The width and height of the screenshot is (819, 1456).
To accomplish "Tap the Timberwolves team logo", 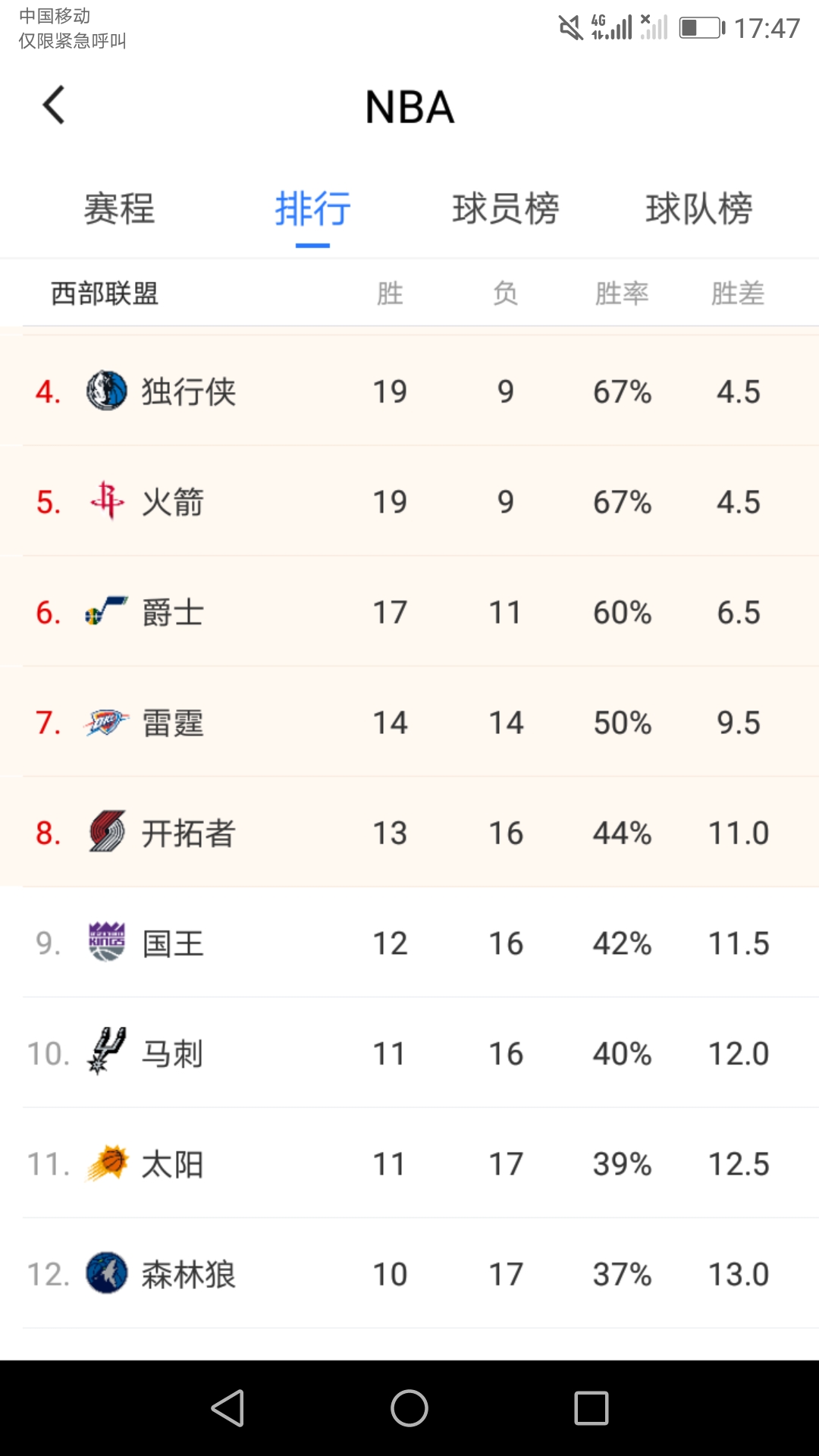I will 106,1273.
